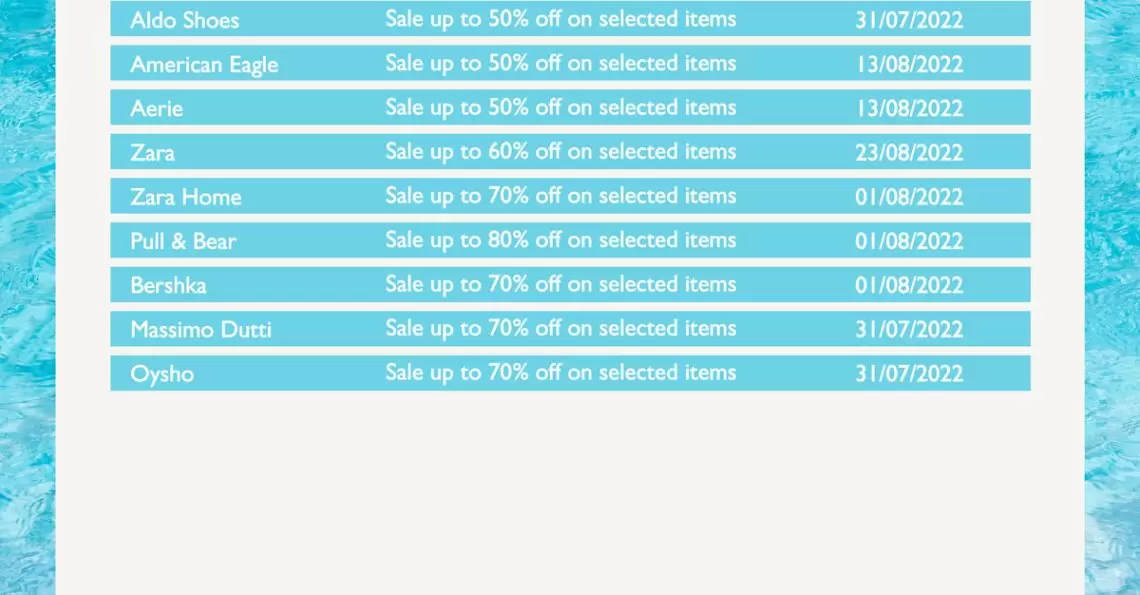Screen dimensions: 1140x595
Task: Click Aldo Shoes' 31/07/2022 date
Action: (x=909, y=20)
